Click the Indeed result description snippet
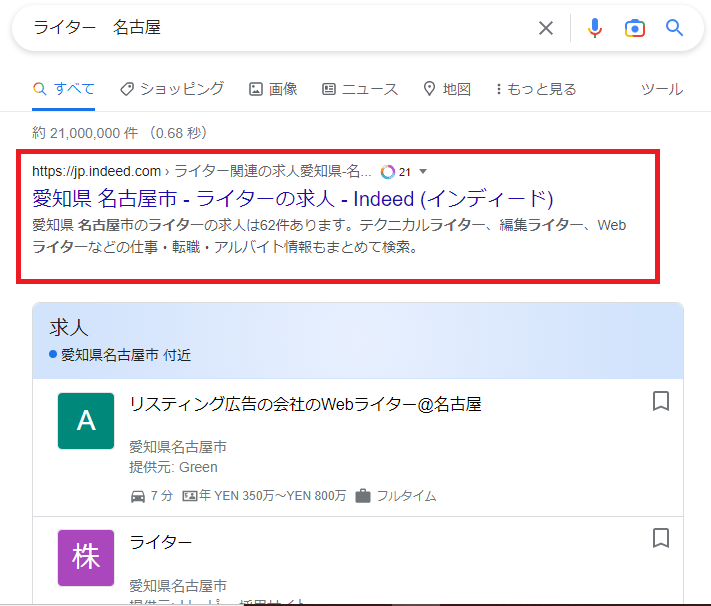711x606 pixels. 329,236
